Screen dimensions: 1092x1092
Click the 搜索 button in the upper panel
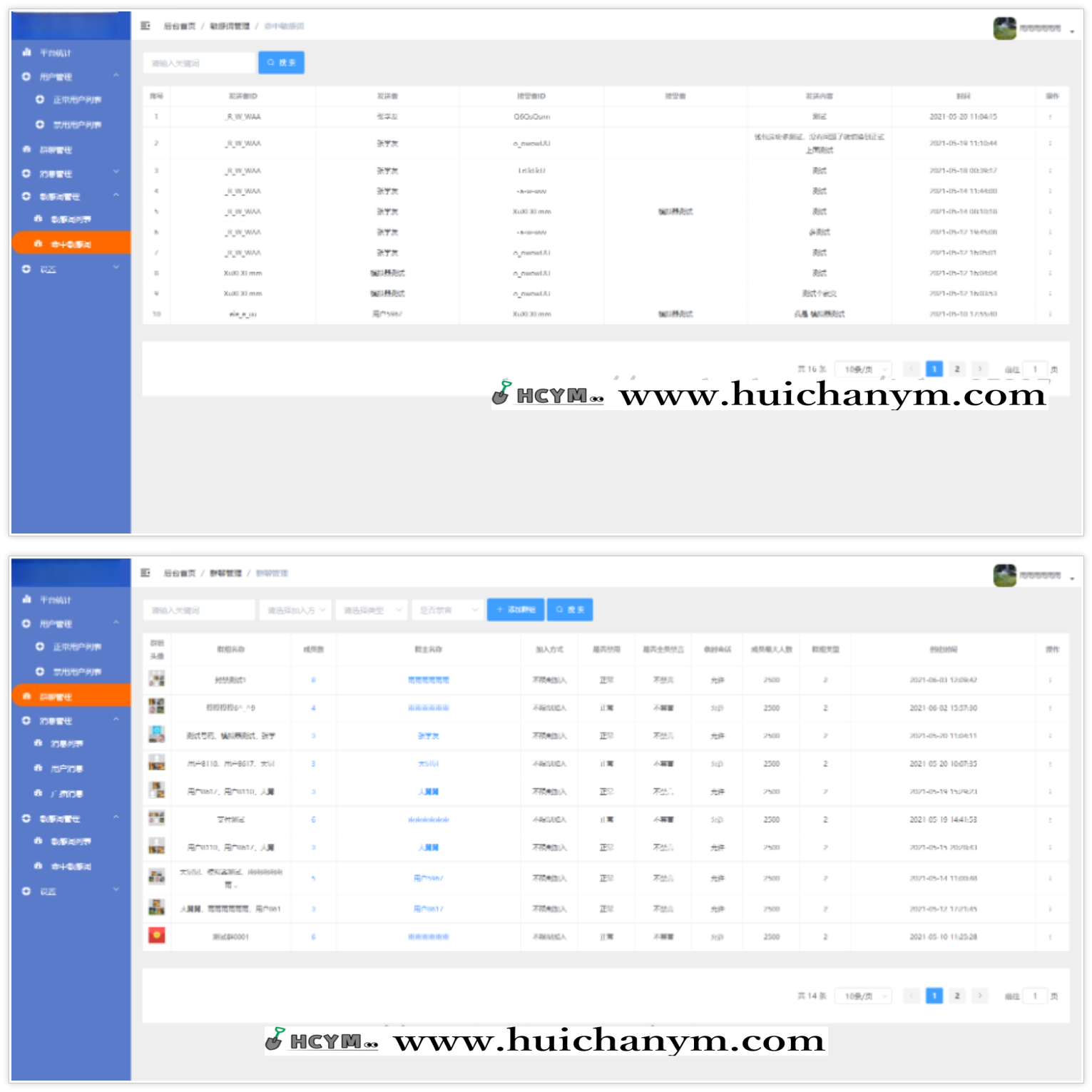click(x=281, y=63)
